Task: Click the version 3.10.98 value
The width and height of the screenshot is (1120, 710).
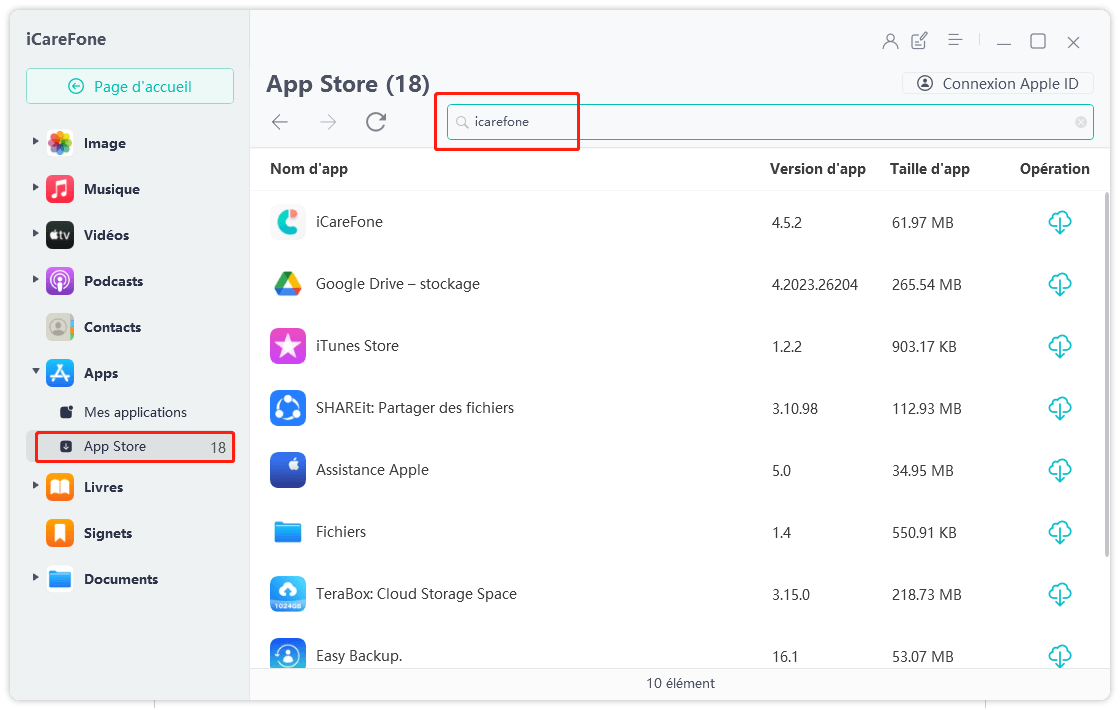Action: [794, 409]
